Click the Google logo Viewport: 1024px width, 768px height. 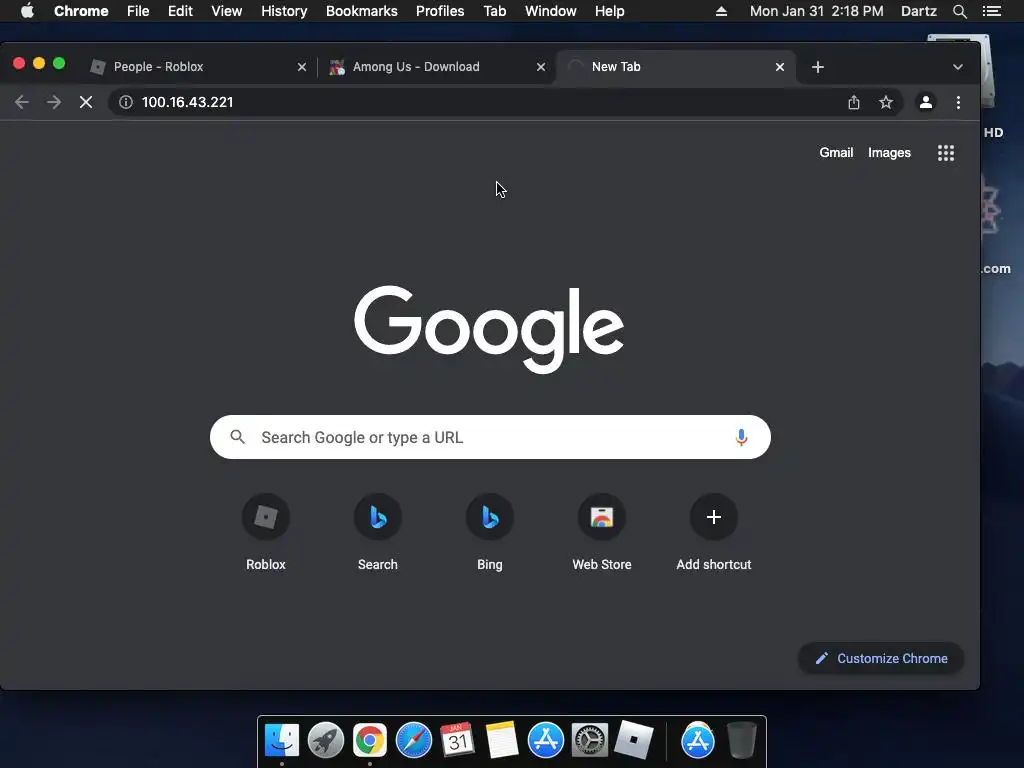pos(489,328)
